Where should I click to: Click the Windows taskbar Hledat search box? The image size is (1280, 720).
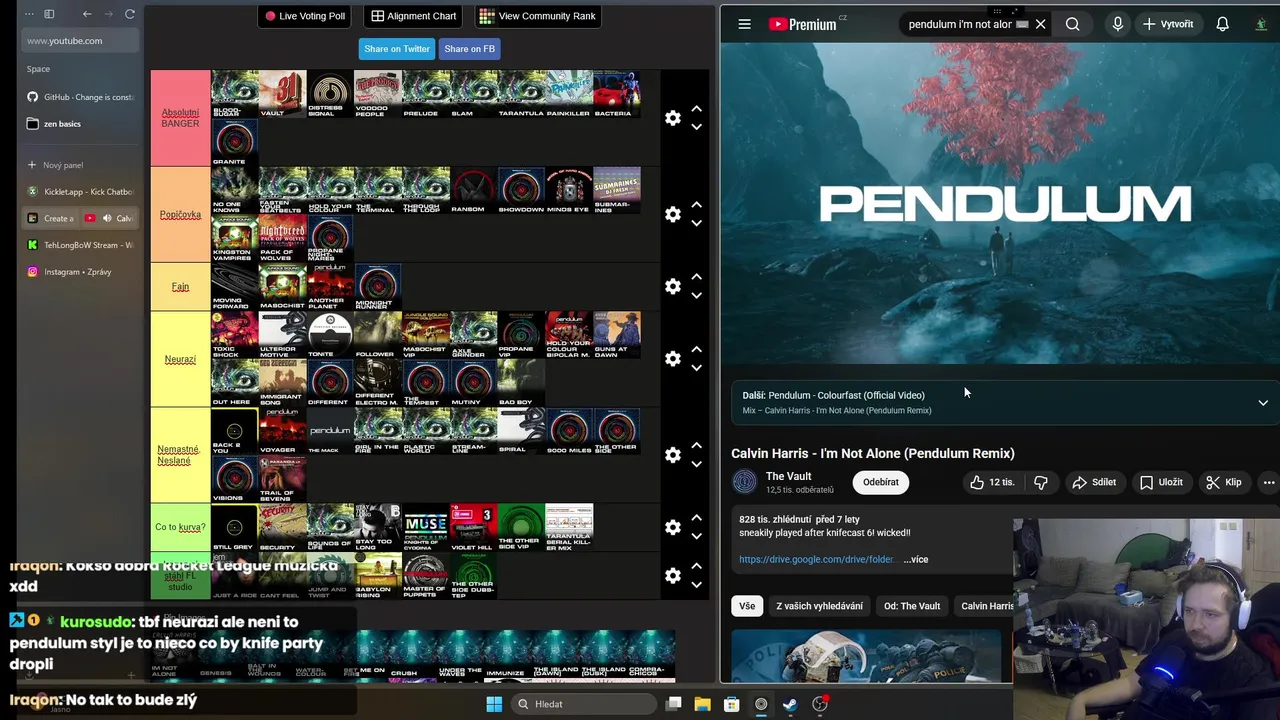pyautogui.click(x=584, y=704)
